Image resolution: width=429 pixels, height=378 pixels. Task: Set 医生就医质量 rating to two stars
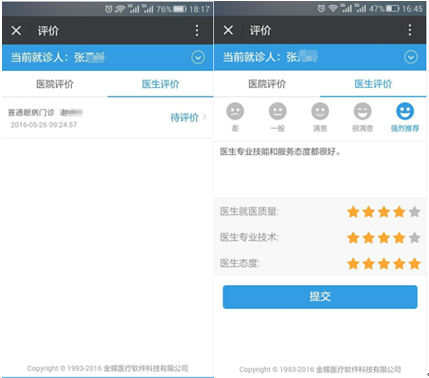(x=368, y=212)
